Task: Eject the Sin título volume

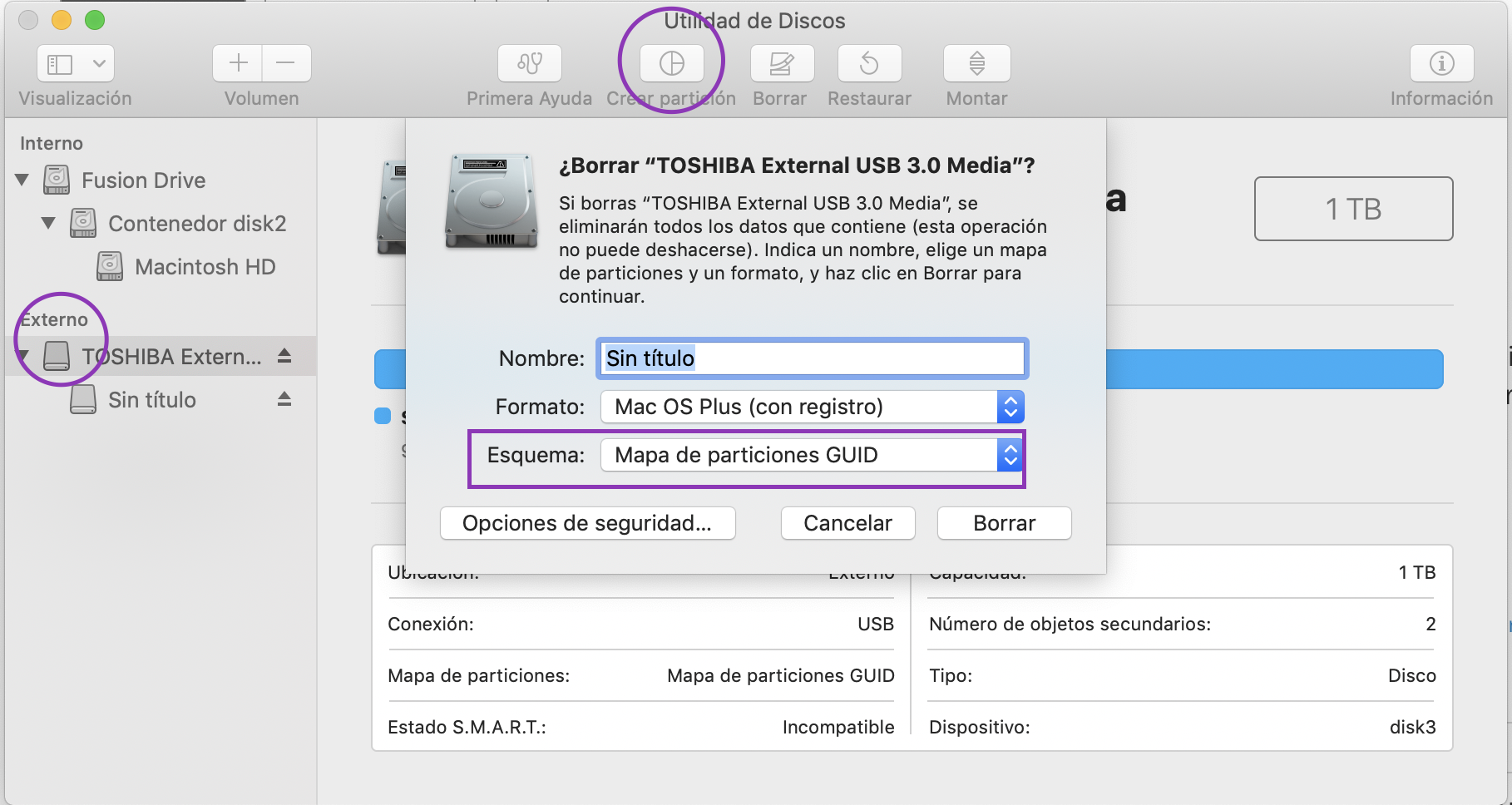Action: (x=284, y=399)
